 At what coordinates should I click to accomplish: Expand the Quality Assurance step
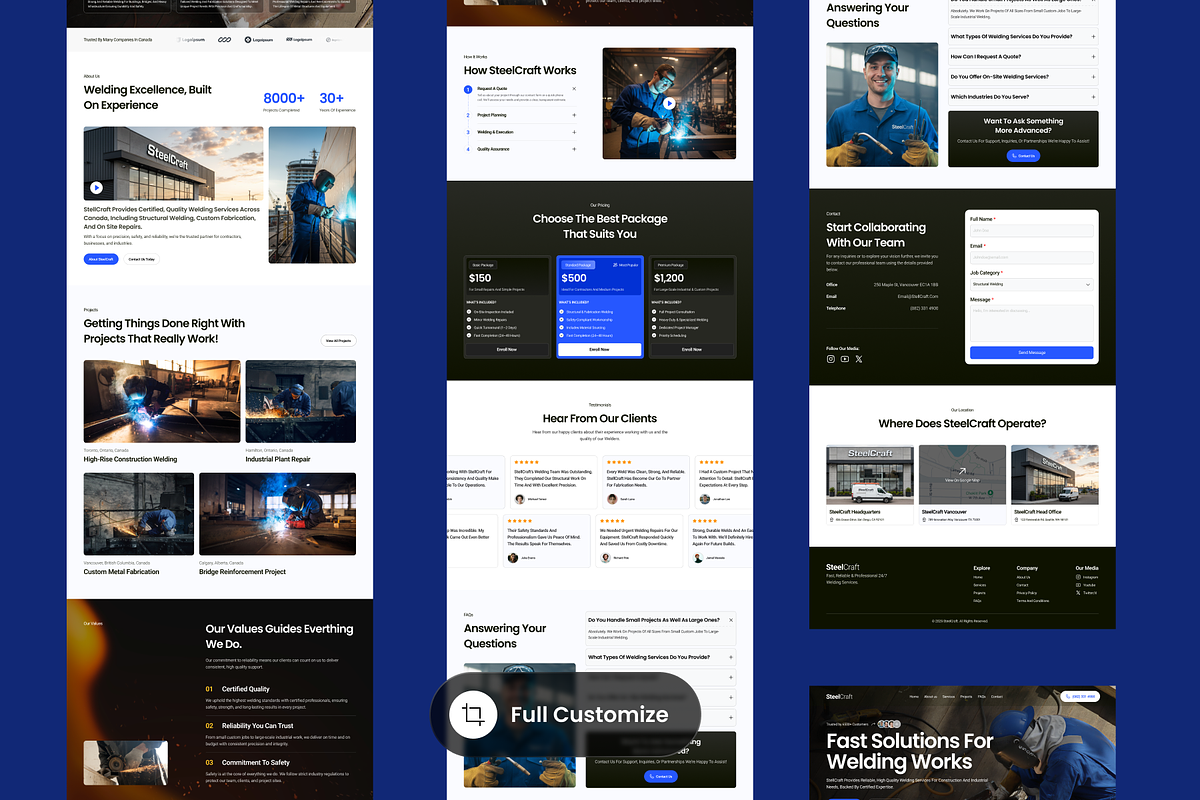click(574, 149)
